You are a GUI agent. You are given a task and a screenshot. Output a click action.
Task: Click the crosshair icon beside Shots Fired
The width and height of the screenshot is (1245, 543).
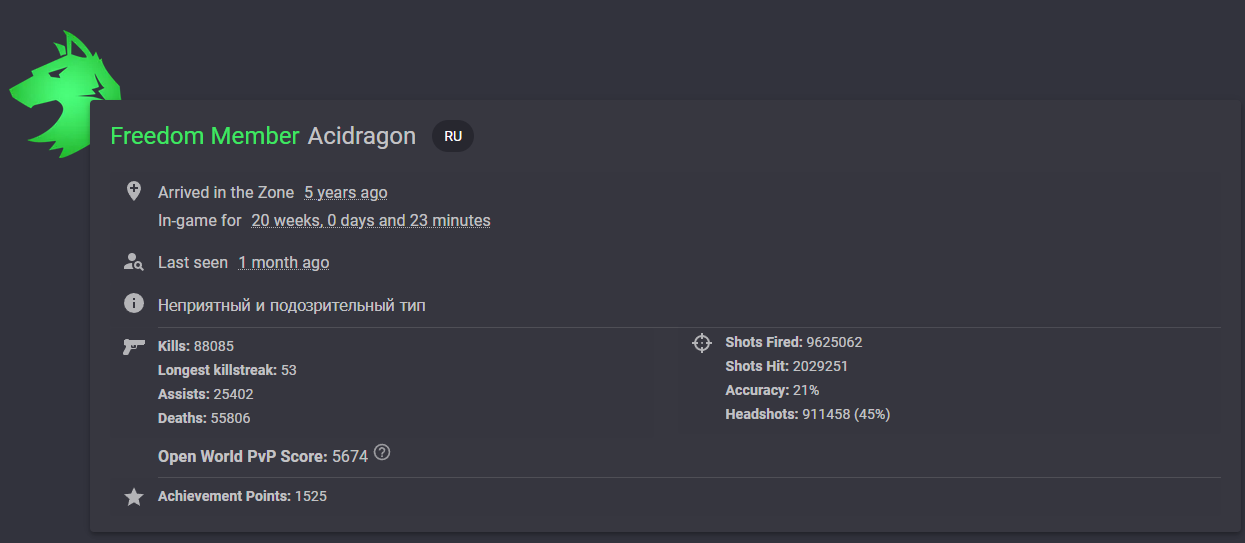tap(702, 343)
